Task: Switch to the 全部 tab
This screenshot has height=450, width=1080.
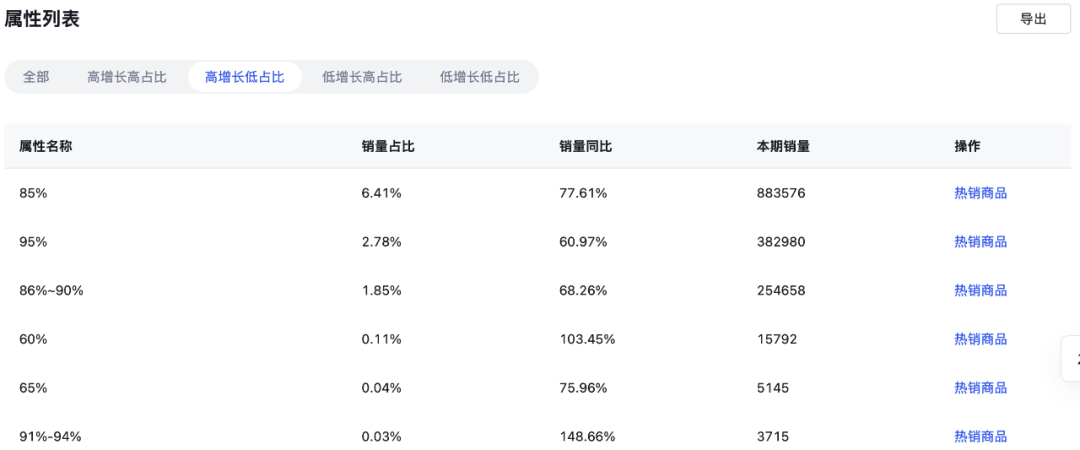Action: (36, 76)
